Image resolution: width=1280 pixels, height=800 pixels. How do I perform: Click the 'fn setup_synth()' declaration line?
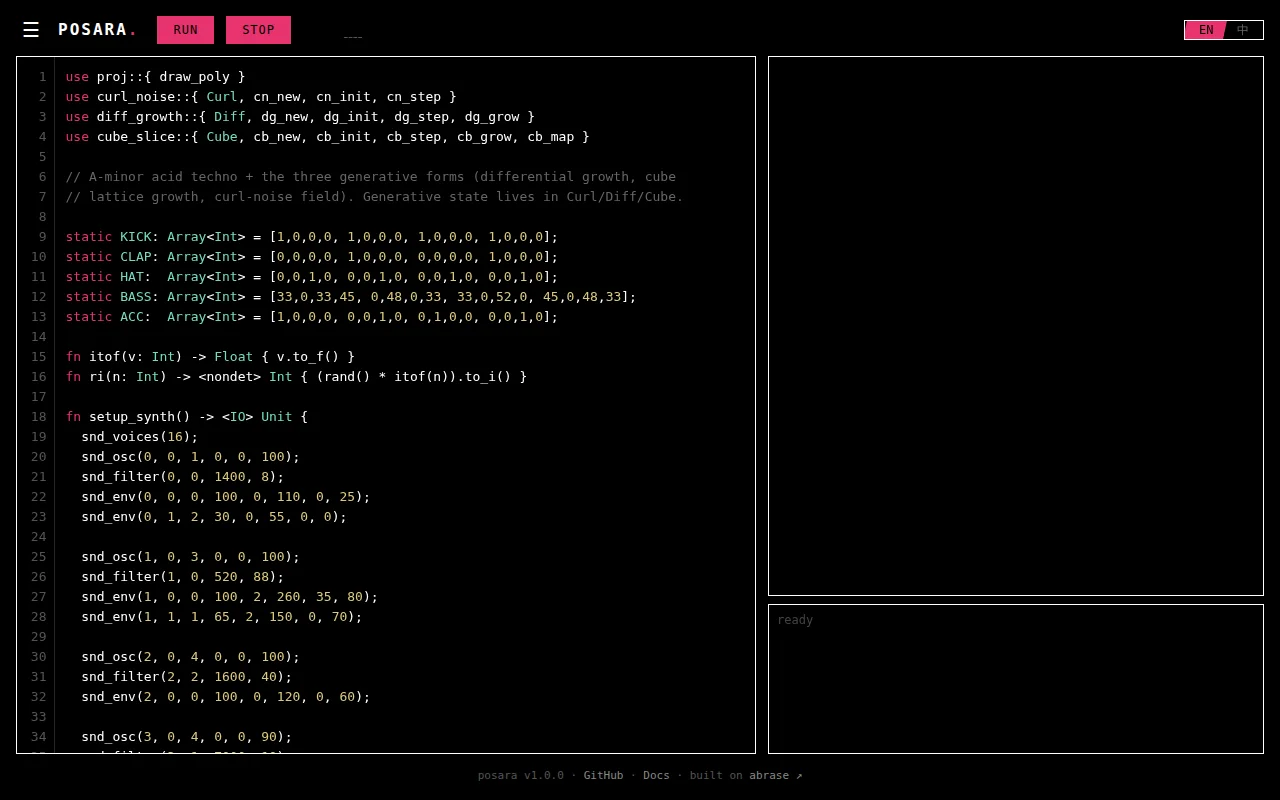pos(187,417)
